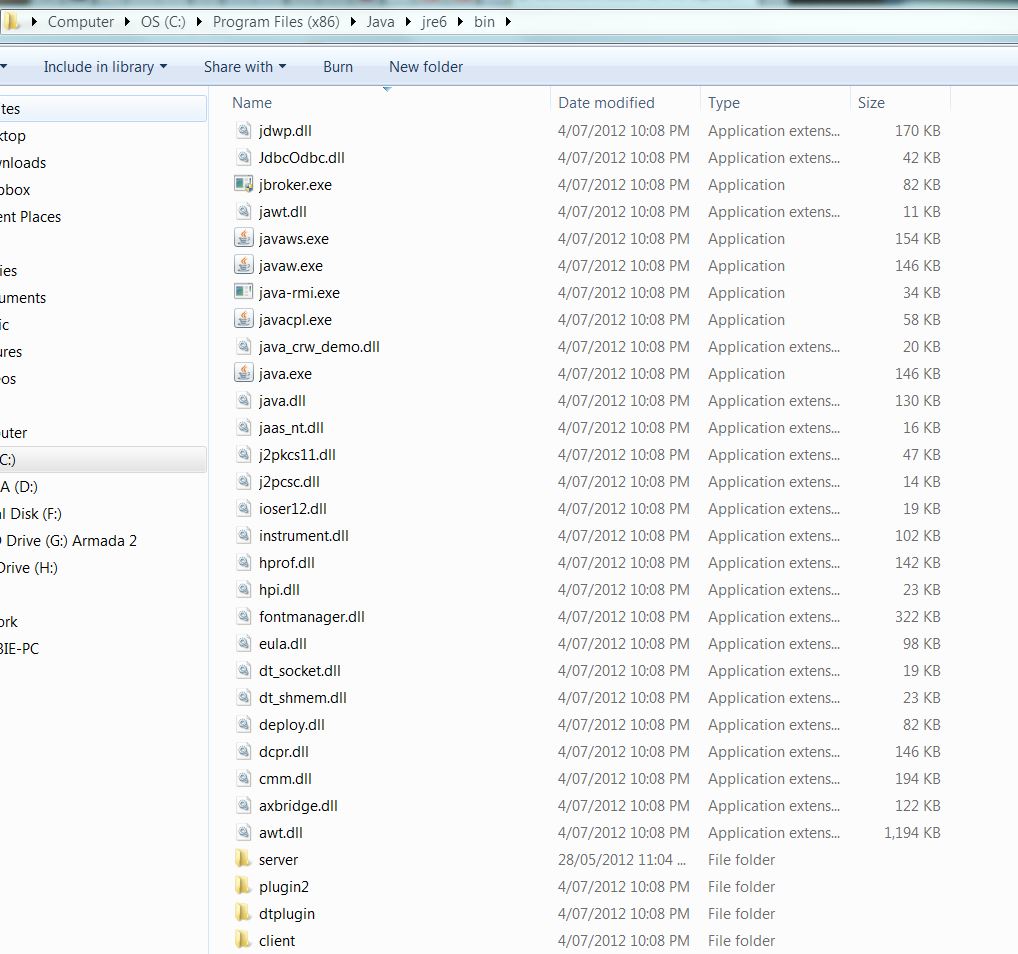Go to jre6 breadcrumb

pyautogui.click(x=434, y=22)
